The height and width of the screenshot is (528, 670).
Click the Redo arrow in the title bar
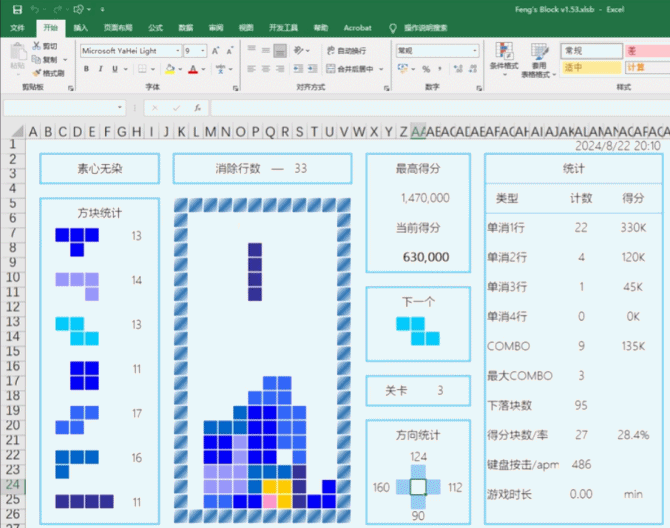click(x=58, y=9)
